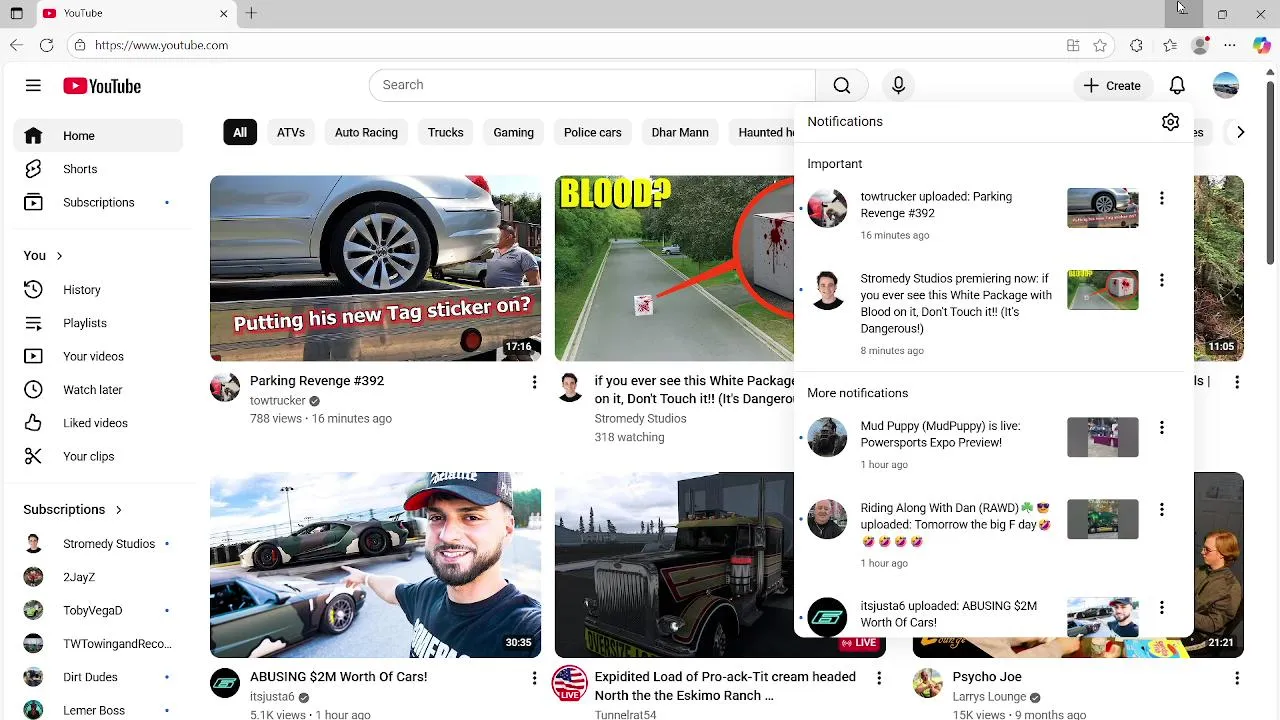The height and width of the screenshot is (720, 1280).
Task: Open the Copilot sidebar icon
Action: 1262,45
